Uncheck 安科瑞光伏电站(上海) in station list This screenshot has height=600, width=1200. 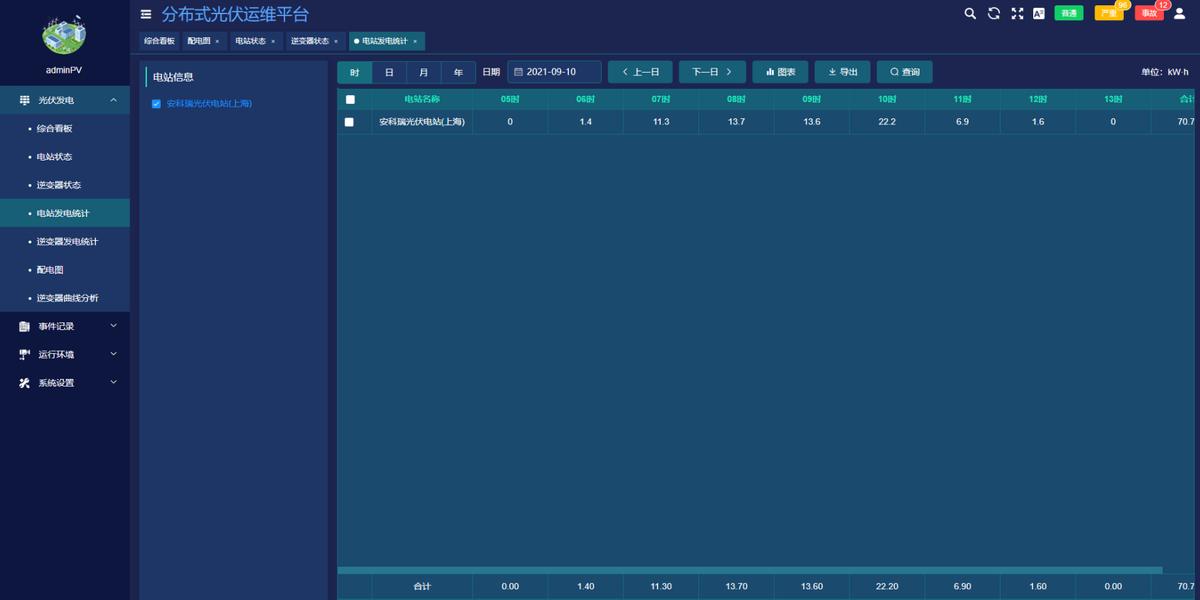(156, 104)
